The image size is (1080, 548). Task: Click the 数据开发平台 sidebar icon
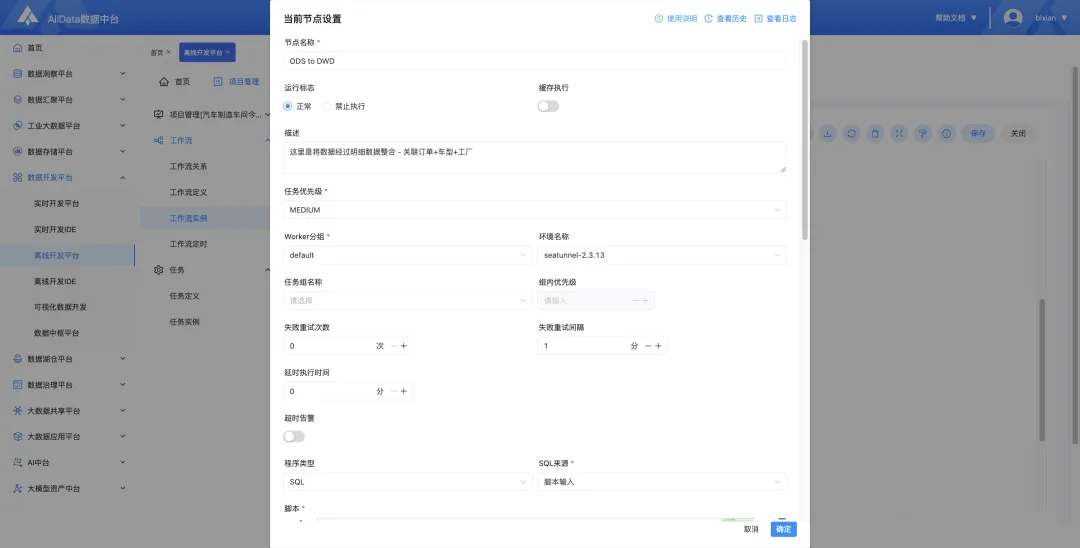[18, 178]
